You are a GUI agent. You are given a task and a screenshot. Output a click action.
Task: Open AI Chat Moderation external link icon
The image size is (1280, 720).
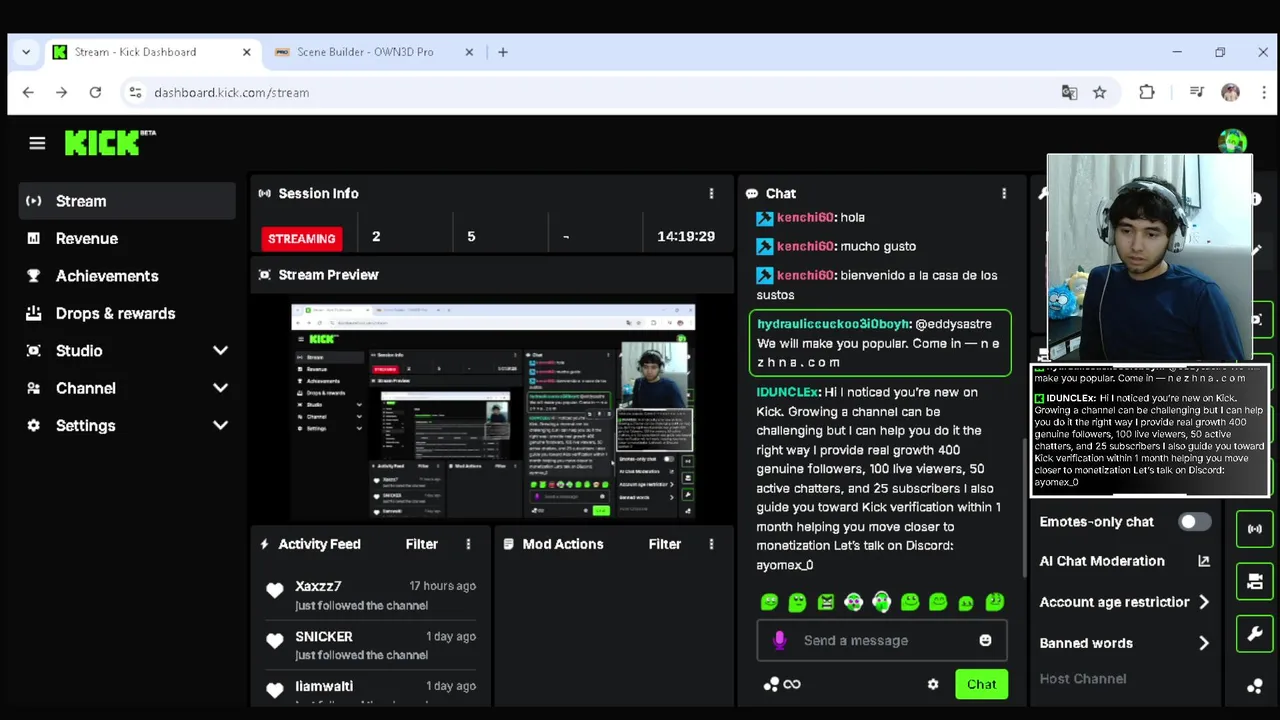click(1204, 561)
